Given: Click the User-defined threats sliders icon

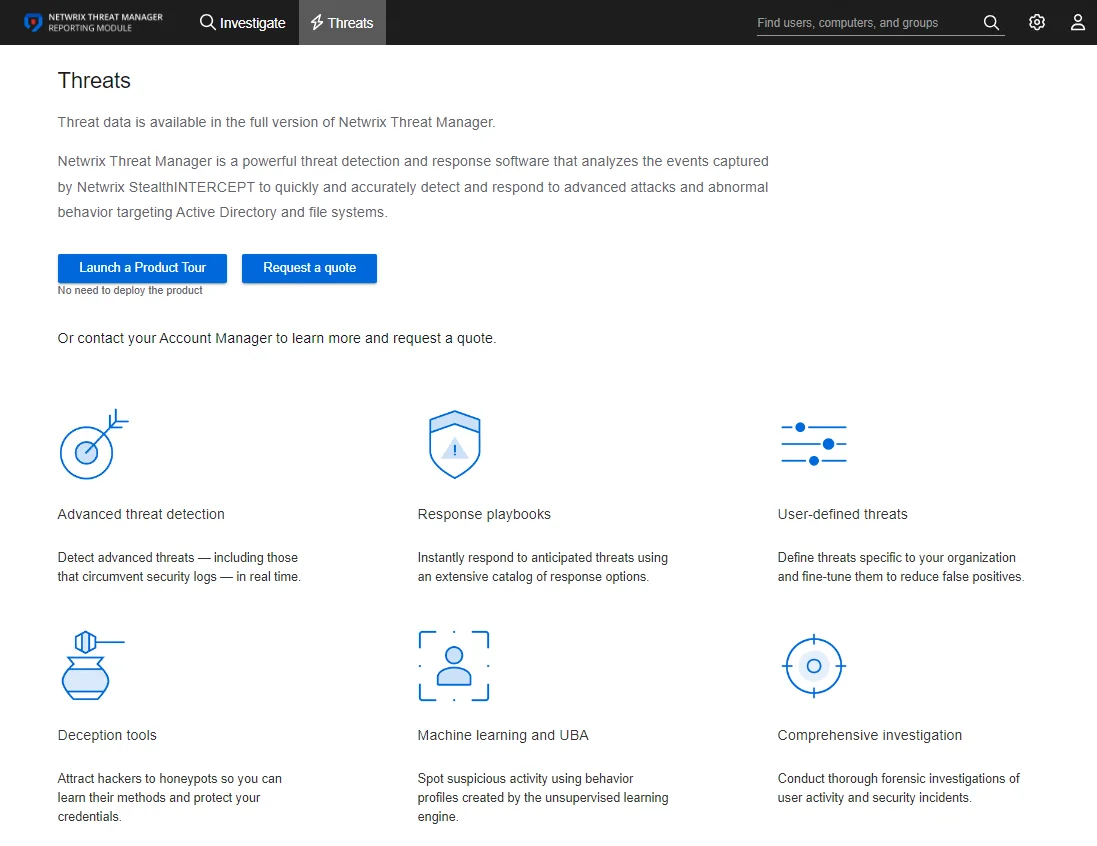Looking at the screenshot, I should pos(814,444).
